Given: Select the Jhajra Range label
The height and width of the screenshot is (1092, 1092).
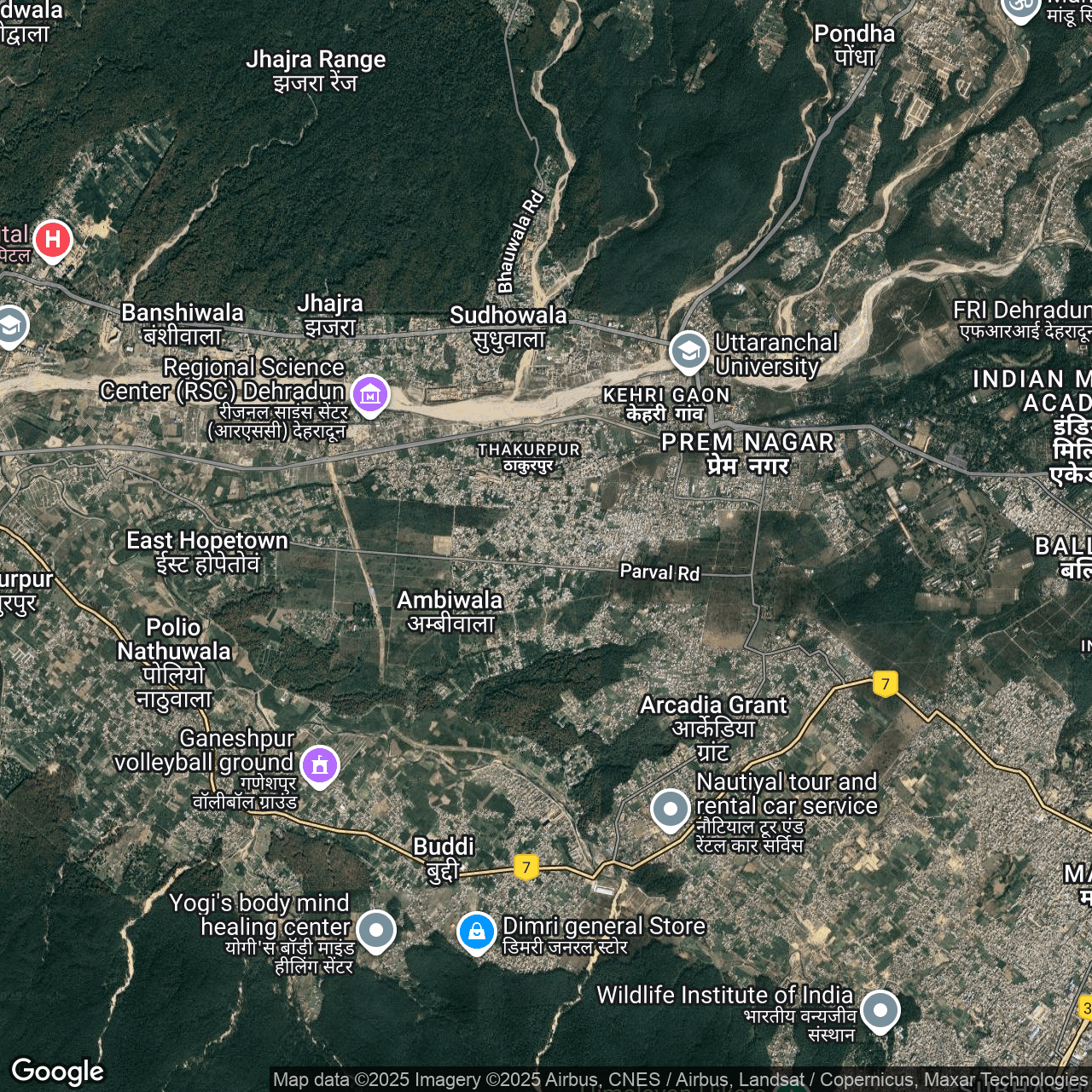Looking at the screenshot, I should coord(316,71).
